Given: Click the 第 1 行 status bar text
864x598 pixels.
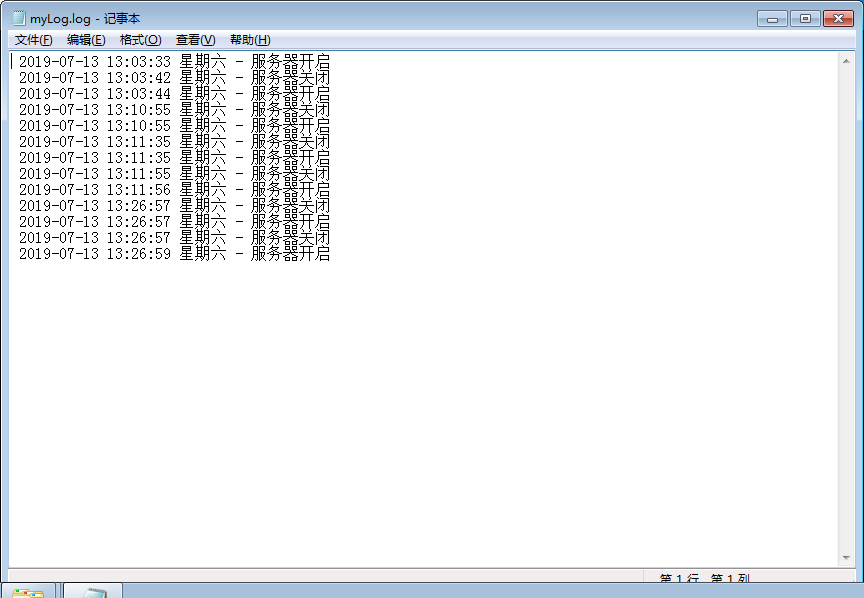Looking at the screenshot, I should pos(679,578).
